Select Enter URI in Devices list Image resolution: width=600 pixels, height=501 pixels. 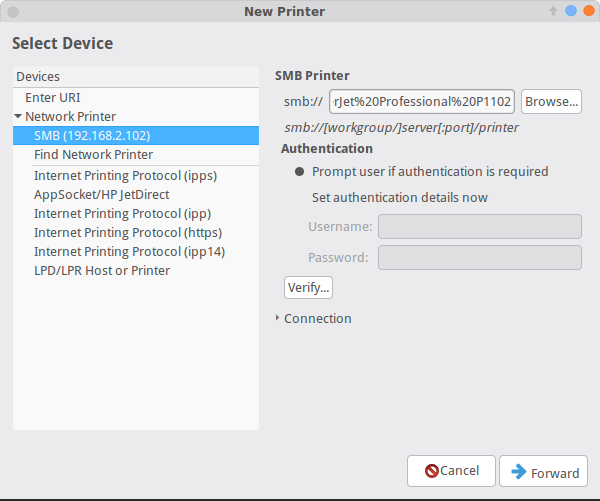[54, 98]
